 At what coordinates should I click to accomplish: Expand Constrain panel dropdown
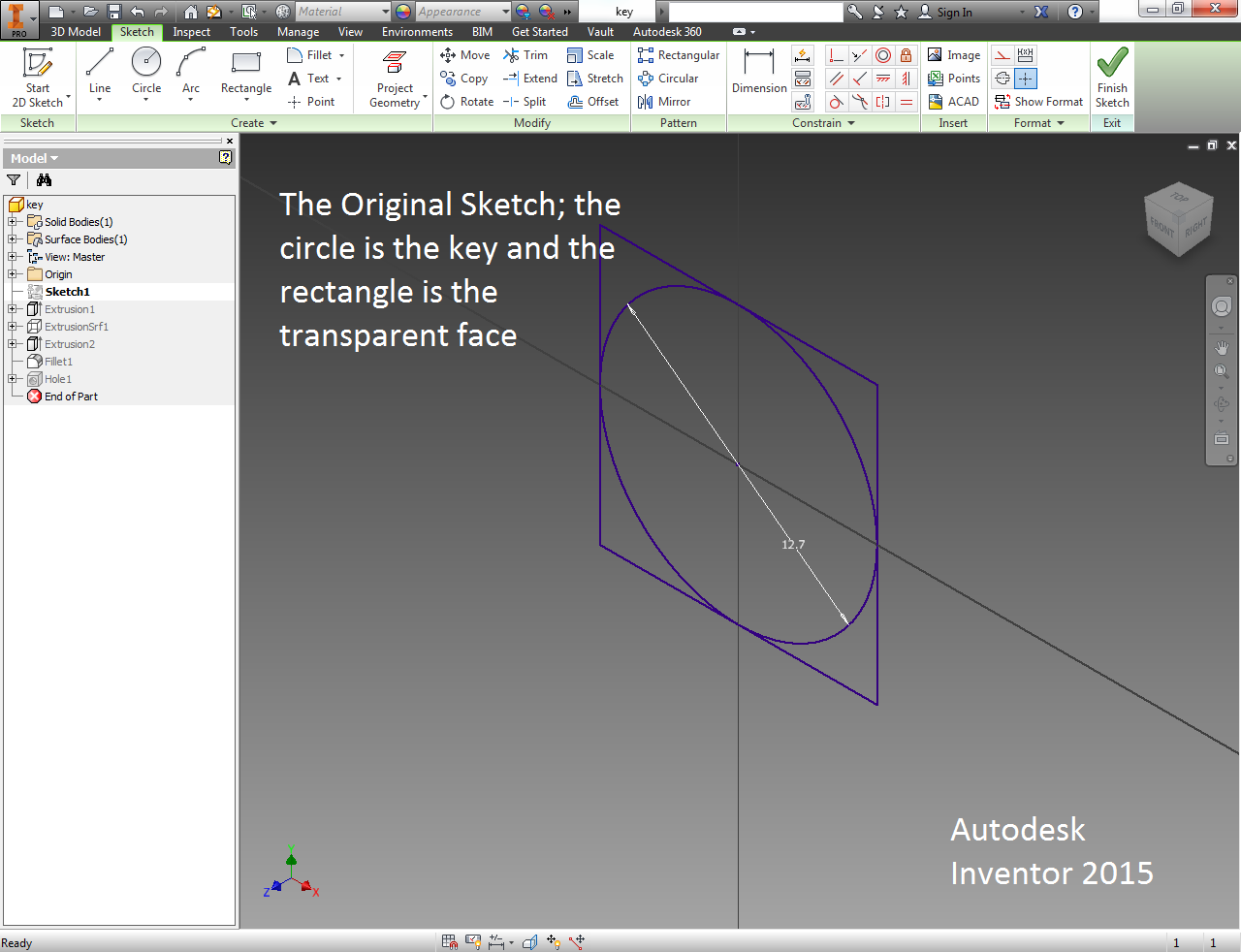[x=823, y=123]
